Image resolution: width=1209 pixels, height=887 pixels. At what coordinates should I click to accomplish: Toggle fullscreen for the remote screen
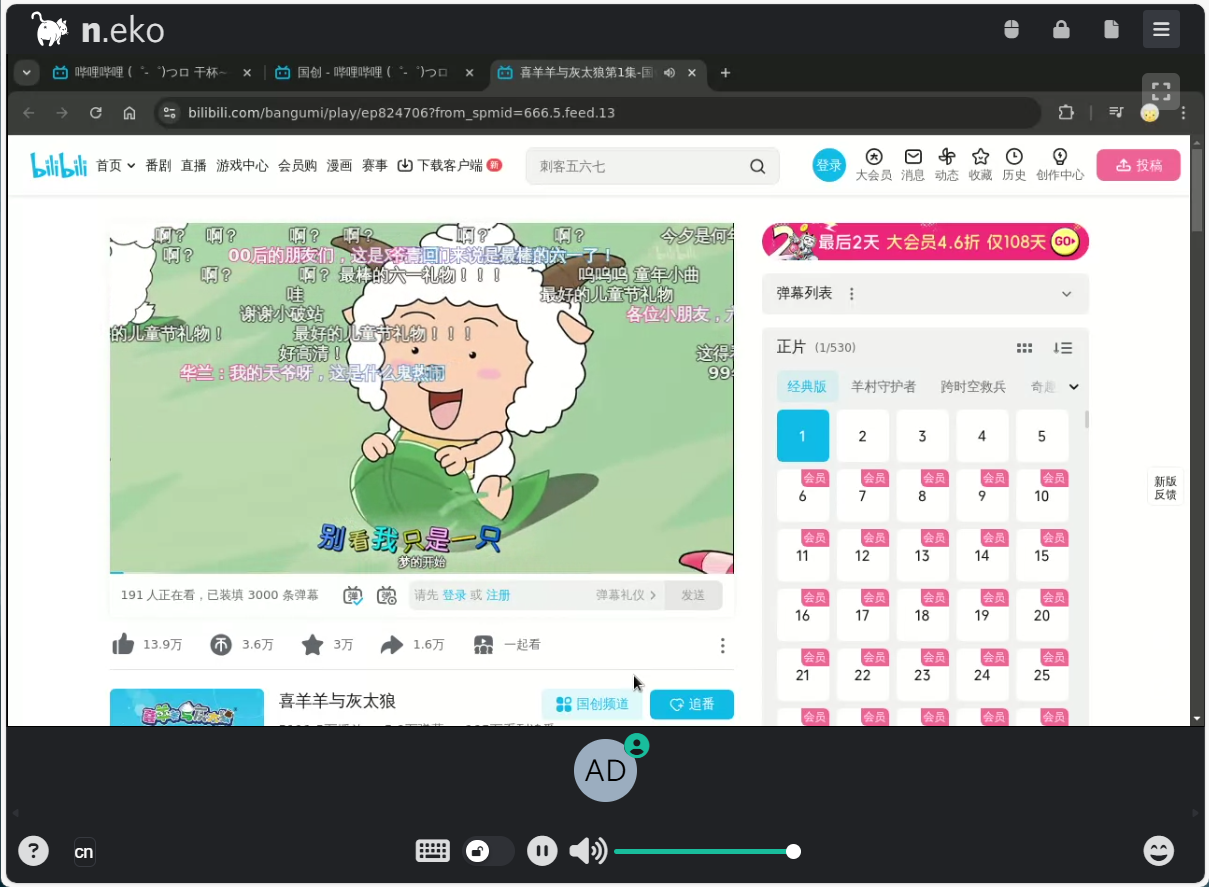(1161, 91)
